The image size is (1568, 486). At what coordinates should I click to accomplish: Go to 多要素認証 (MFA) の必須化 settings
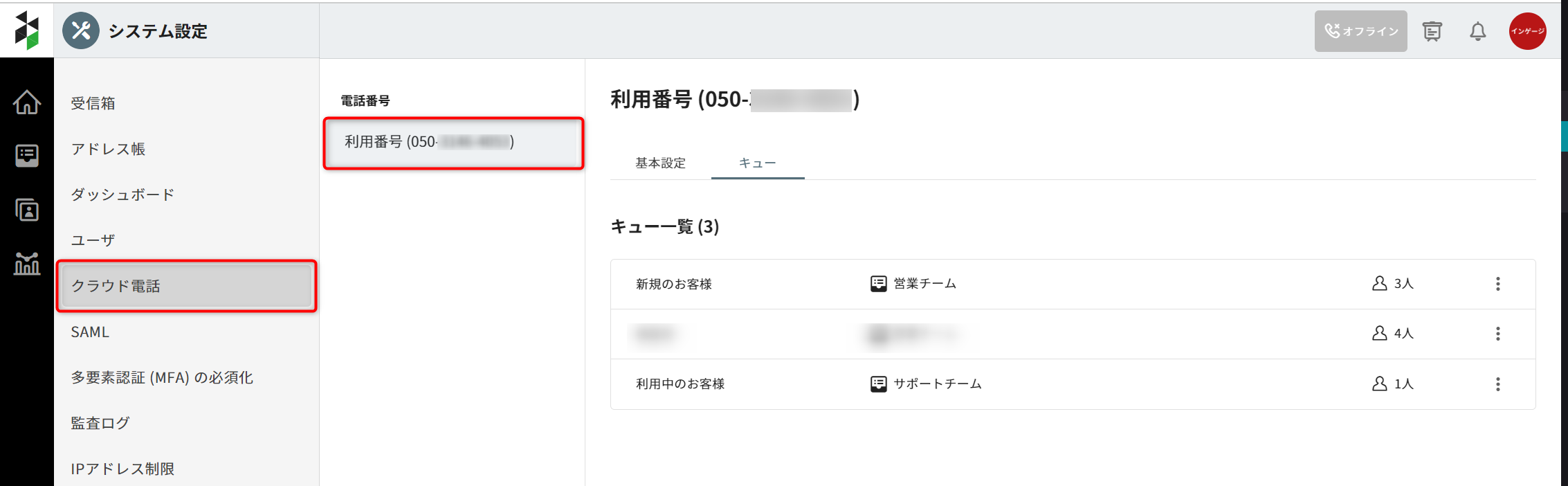tap(162, 377)
